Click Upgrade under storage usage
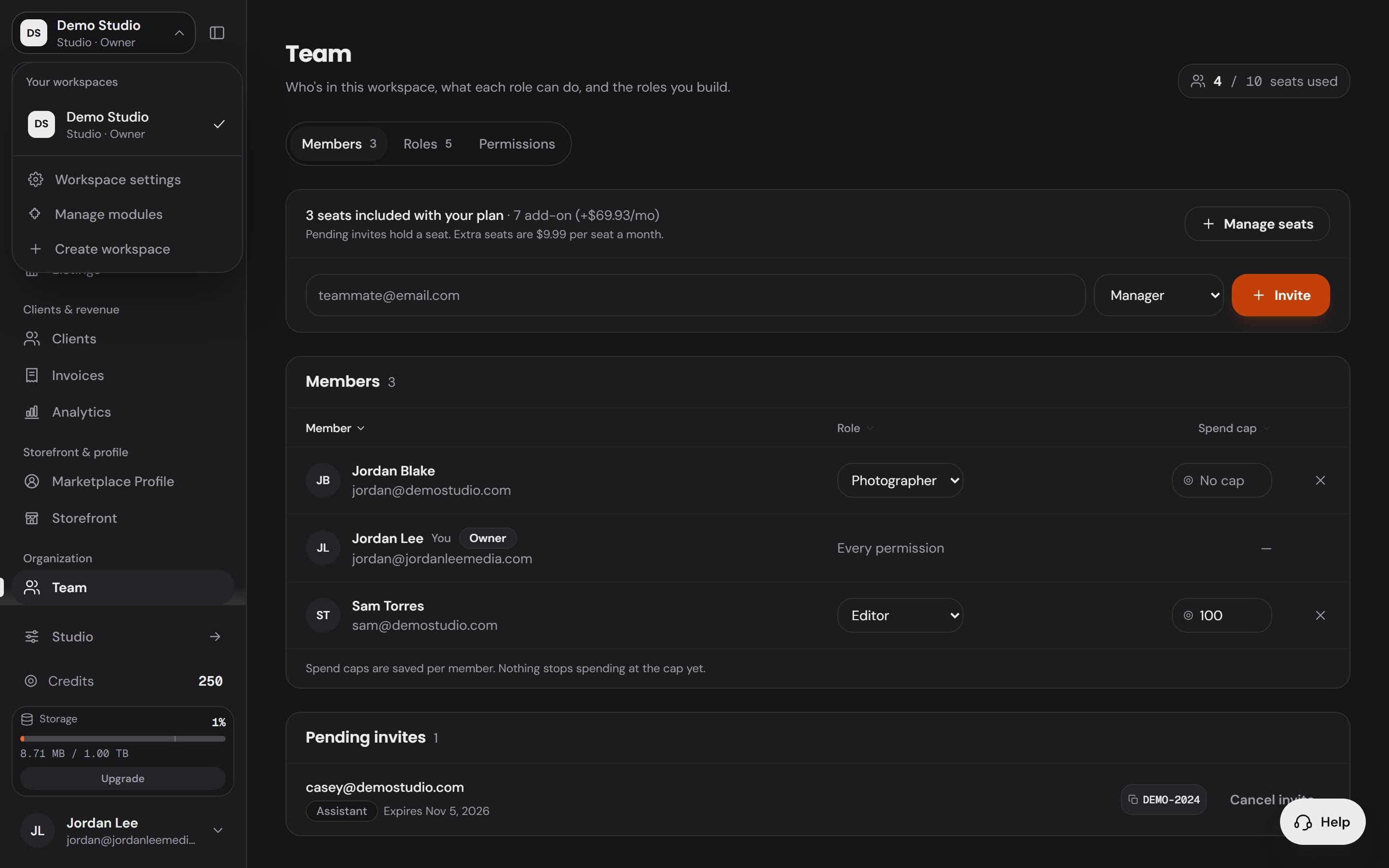Screen dimensions: 1389x868 (123, 778)
